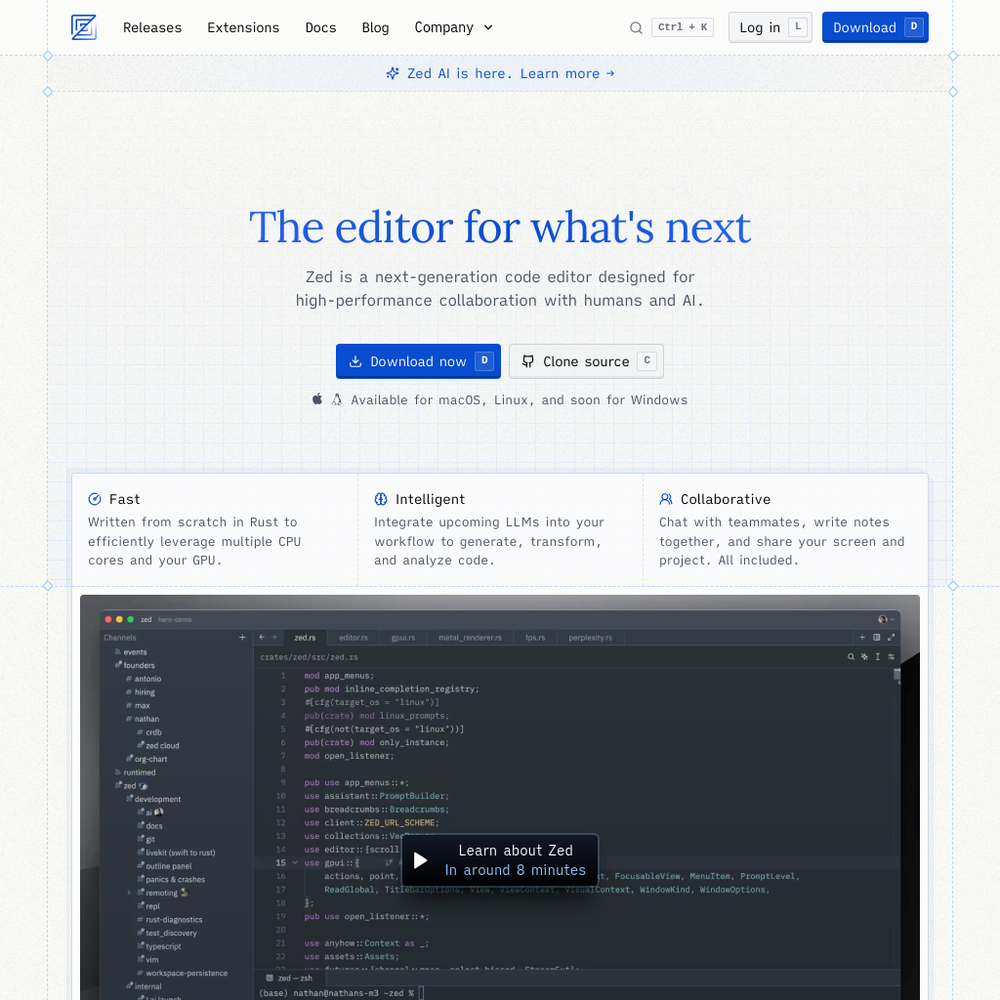This screenshot has height=1000, width=1000.
Task: Click the editor vertical scrollbar thumb
Action: coord(897,674)
